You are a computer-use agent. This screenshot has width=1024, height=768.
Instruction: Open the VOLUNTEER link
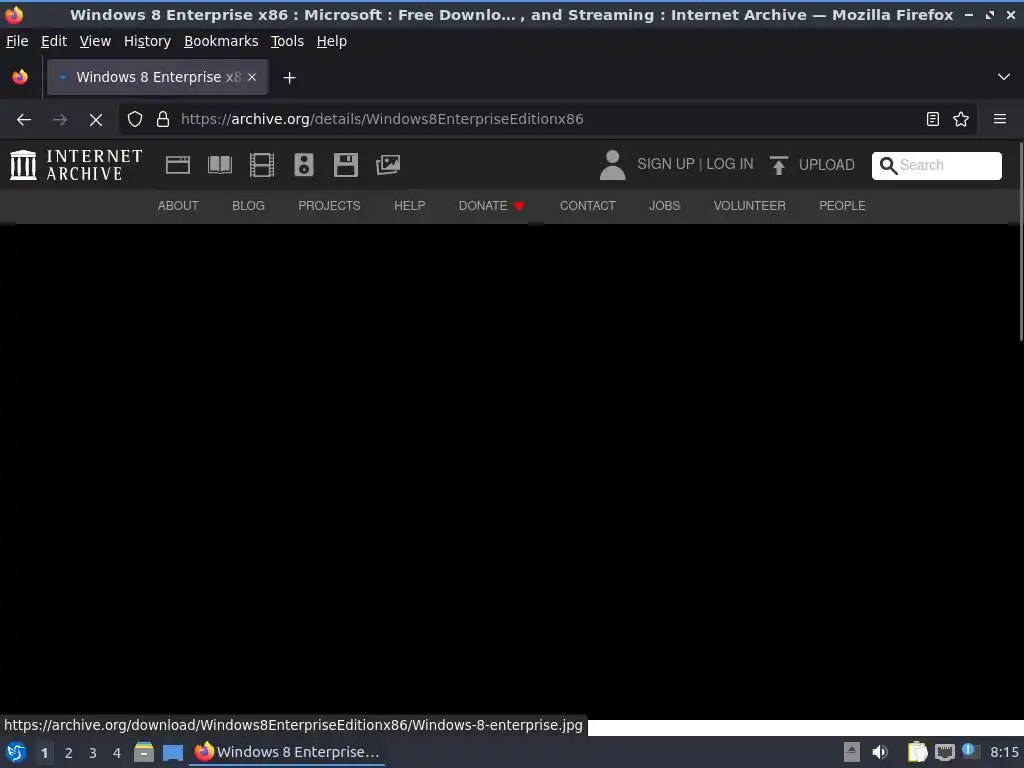point(749,206)
